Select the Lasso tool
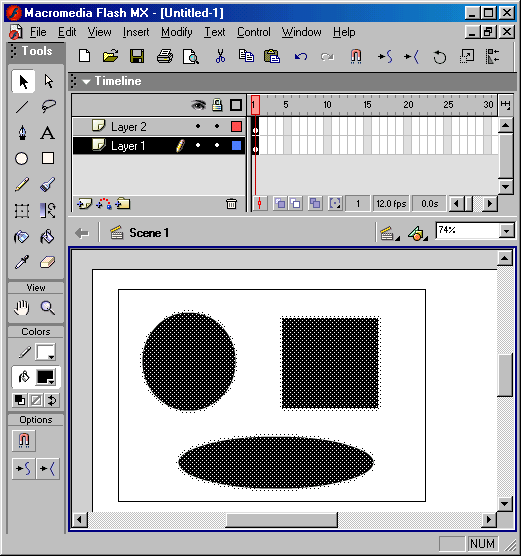521x556 pixels. point(48,107)
